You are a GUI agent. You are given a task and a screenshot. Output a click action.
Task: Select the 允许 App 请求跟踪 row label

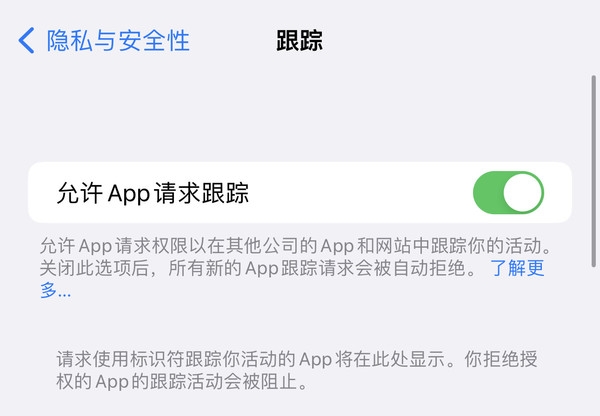point(153,193)
